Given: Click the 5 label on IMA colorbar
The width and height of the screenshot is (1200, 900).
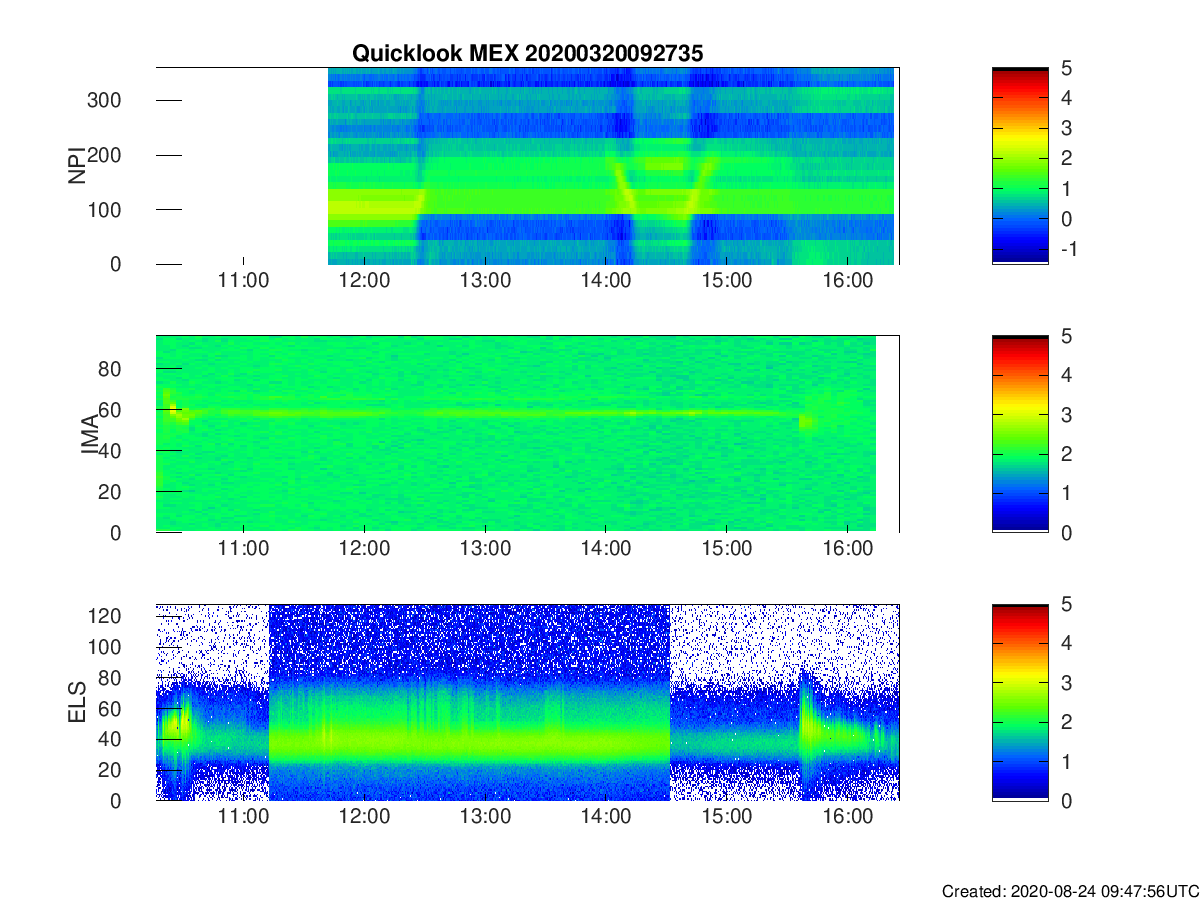Looking at the screenshot, I should coord(1066,336).
